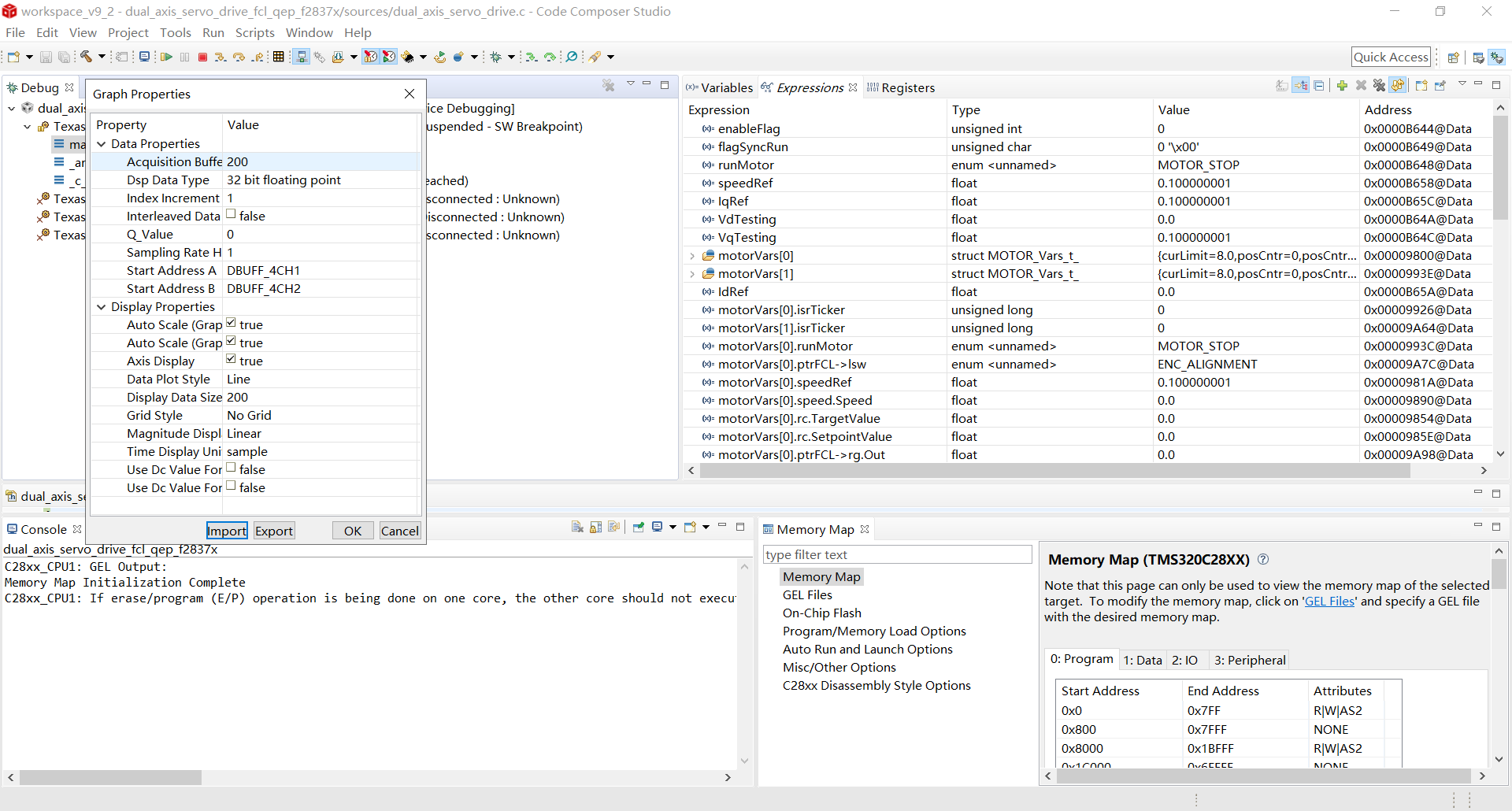Click the Resume (green play) toolbar icon
1512x811 pixels.
coord(166,57)
